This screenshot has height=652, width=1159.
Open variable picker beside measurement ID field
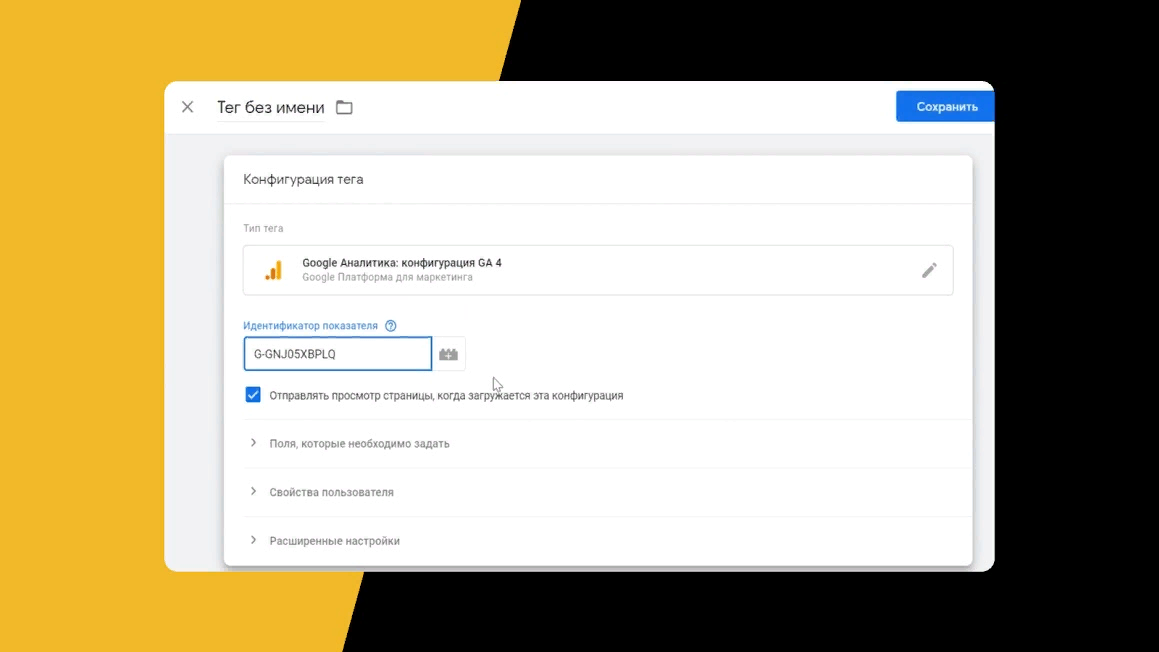coord(449,354)
